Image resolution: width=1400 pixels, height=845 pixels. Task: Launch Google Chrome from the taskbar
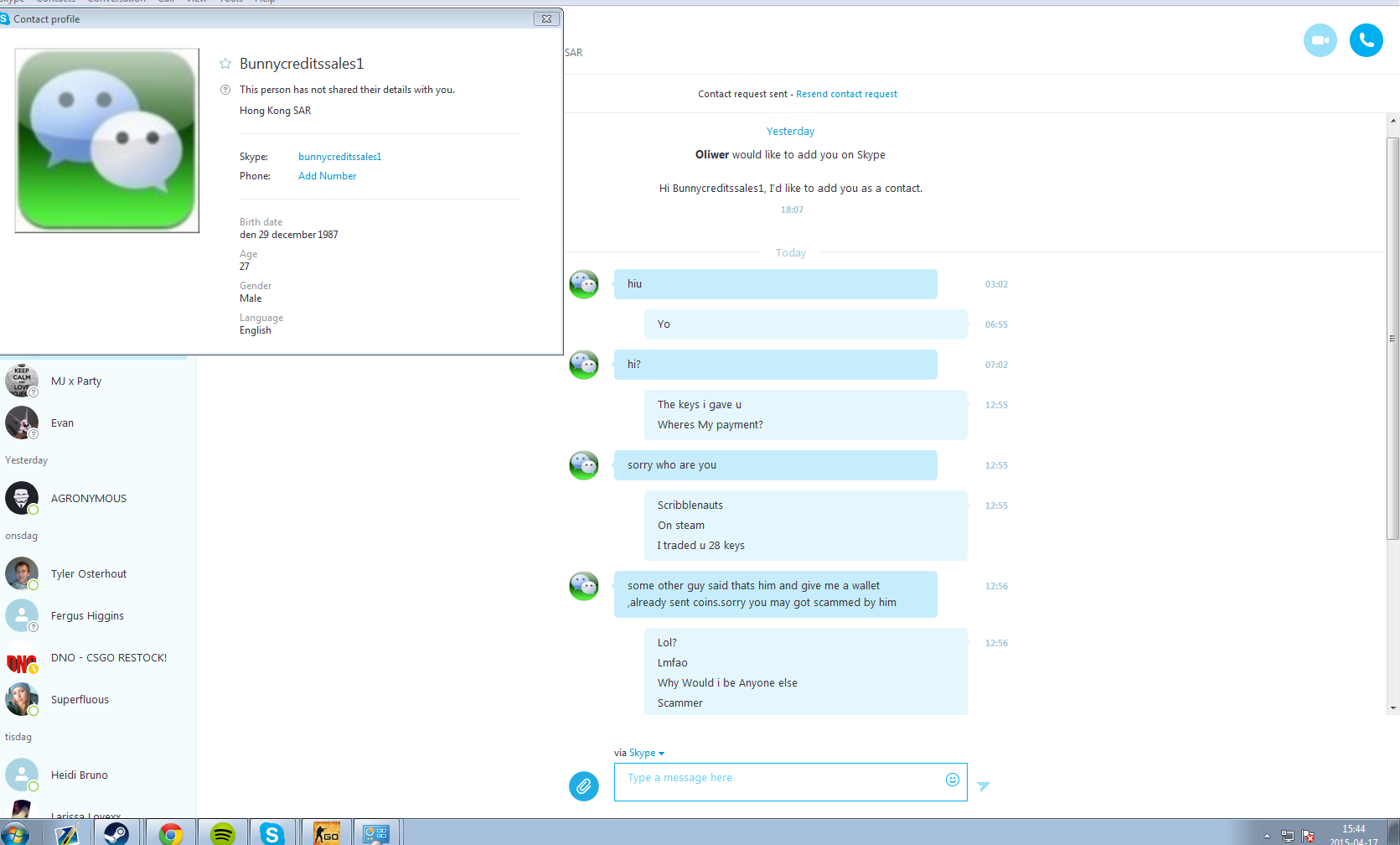pyautogui.click(x=170, y=833)
